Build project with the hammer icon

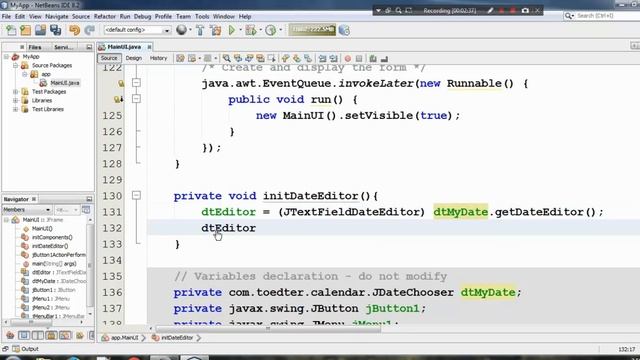[200, 30]
